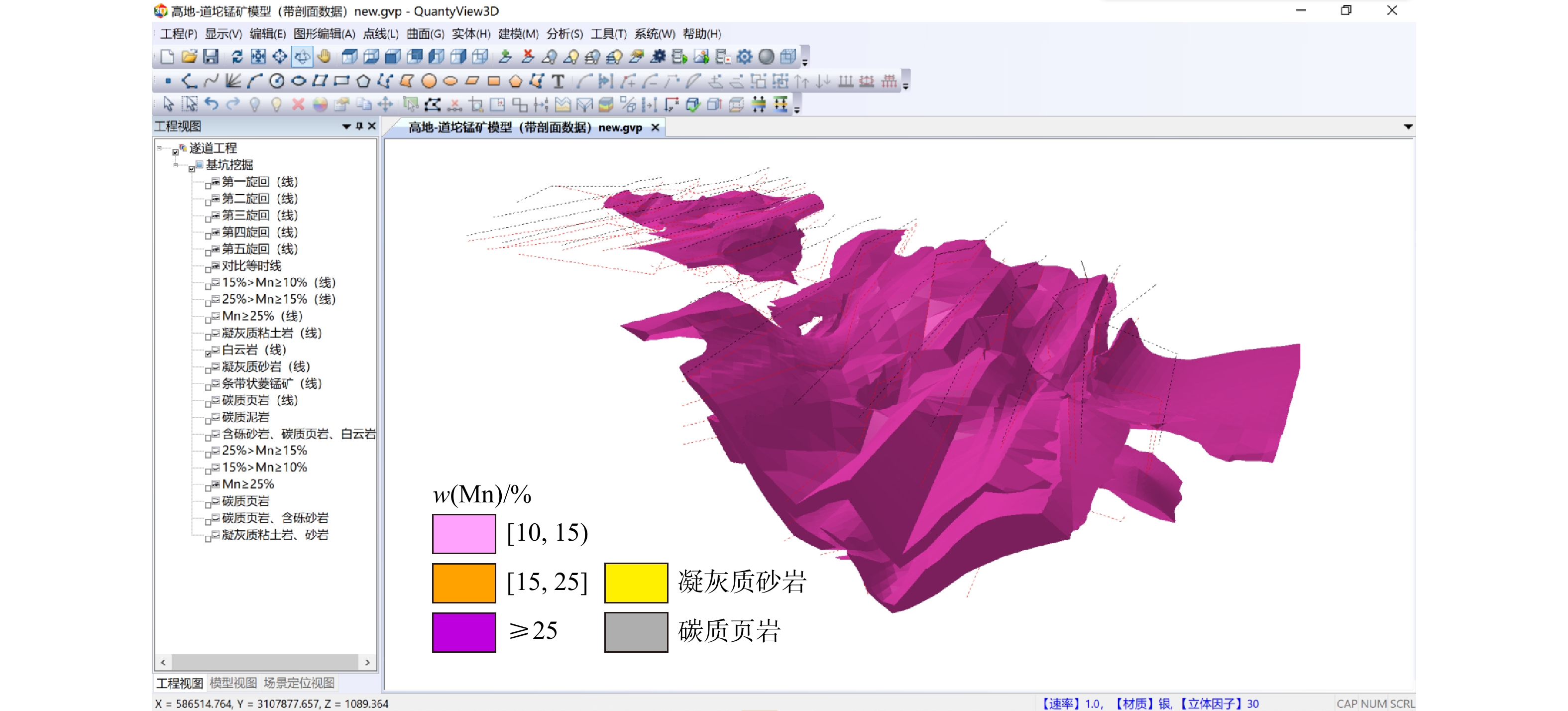This screenshot has width=1568, height=711.
Task: Click the settings gear toolbar icon
Action: pyautogui.click(x=744, y=57)
